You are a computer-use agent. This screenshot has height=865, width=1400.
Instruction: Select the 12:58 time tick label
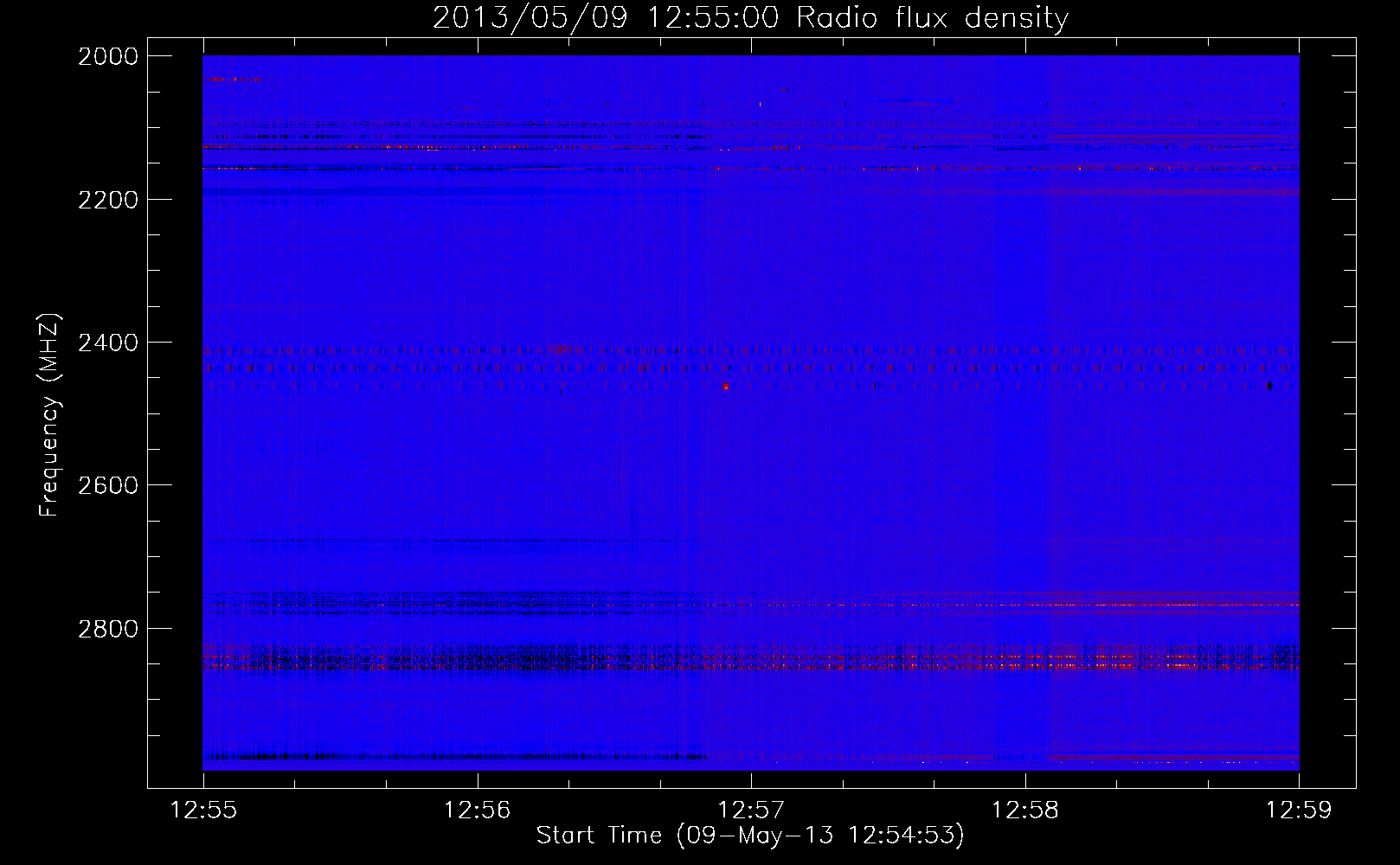[x=1025, y=811]
